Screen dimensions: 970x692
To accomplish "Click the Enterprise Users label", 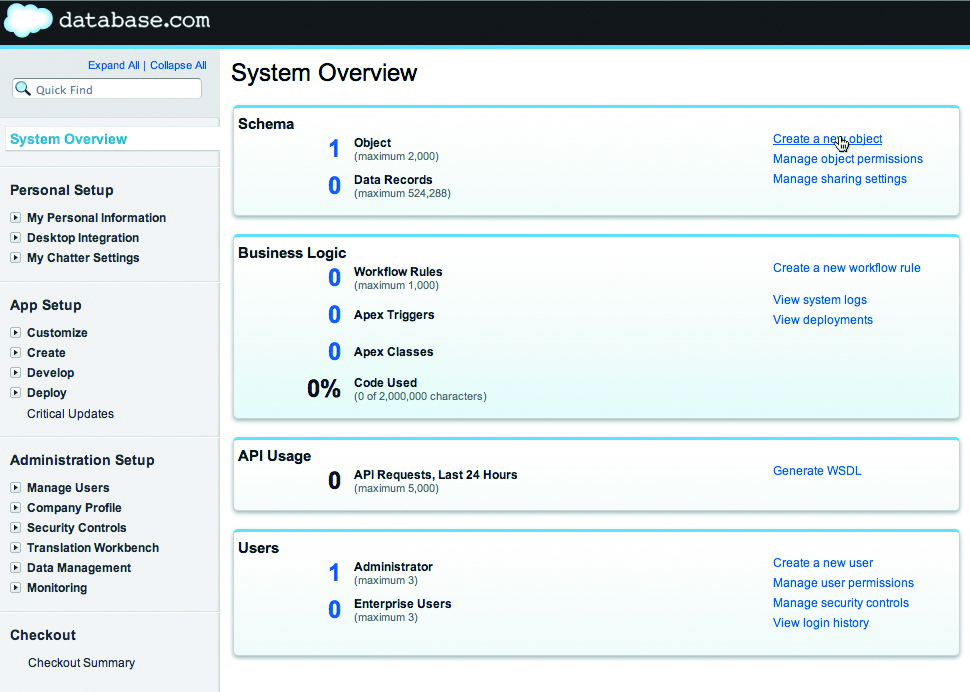I will (x=403, y=604).
